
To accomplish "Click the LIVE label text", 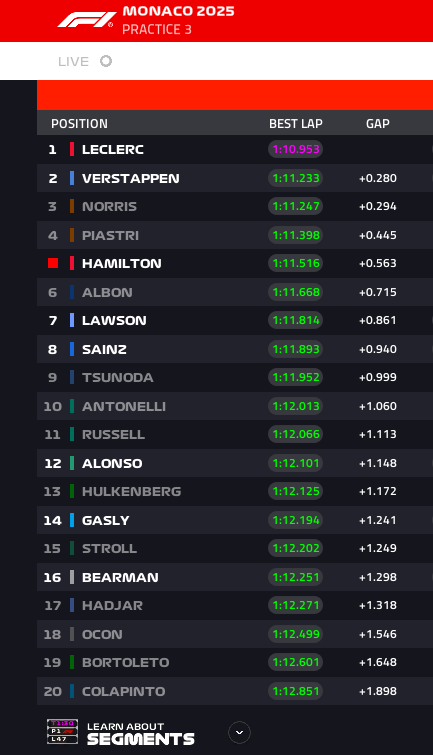I will point(73,62).
